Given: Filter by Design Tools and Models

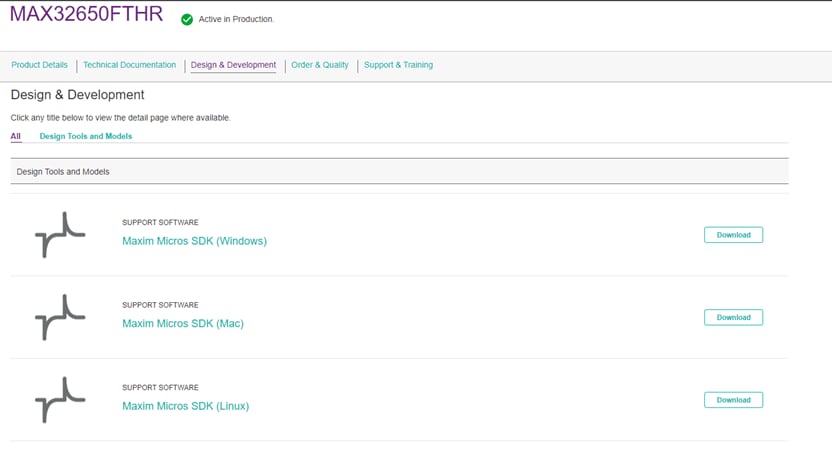Looking at the screenshot, I should click(x=86, y=136).
